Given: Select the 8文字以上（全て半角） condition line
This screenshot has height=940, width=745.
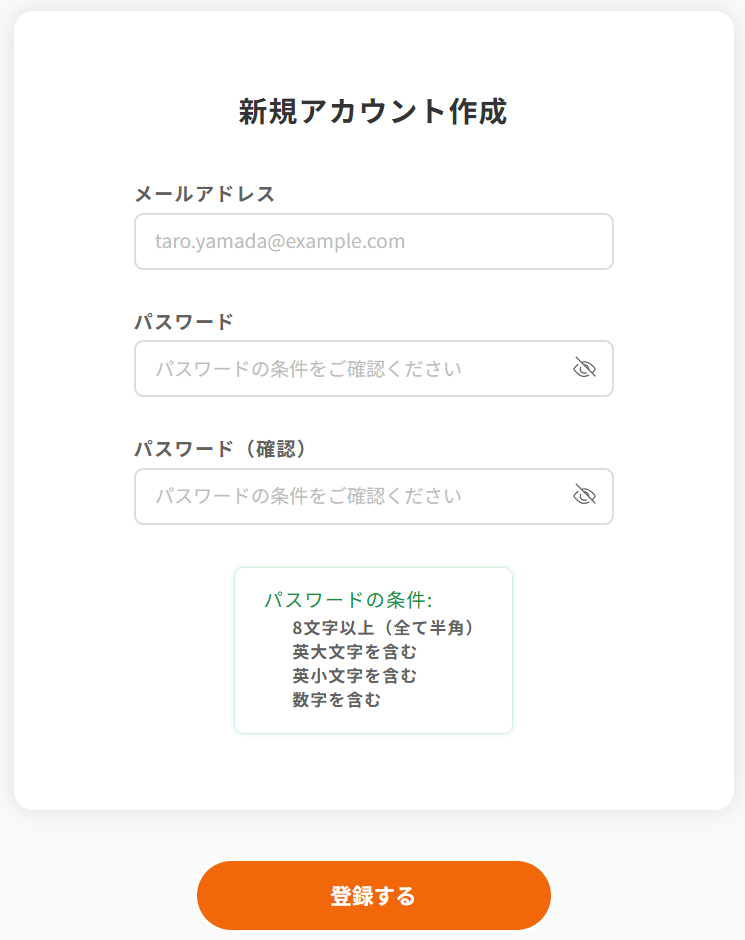Looking at the screenshot, I should click(x=383, y=628).
